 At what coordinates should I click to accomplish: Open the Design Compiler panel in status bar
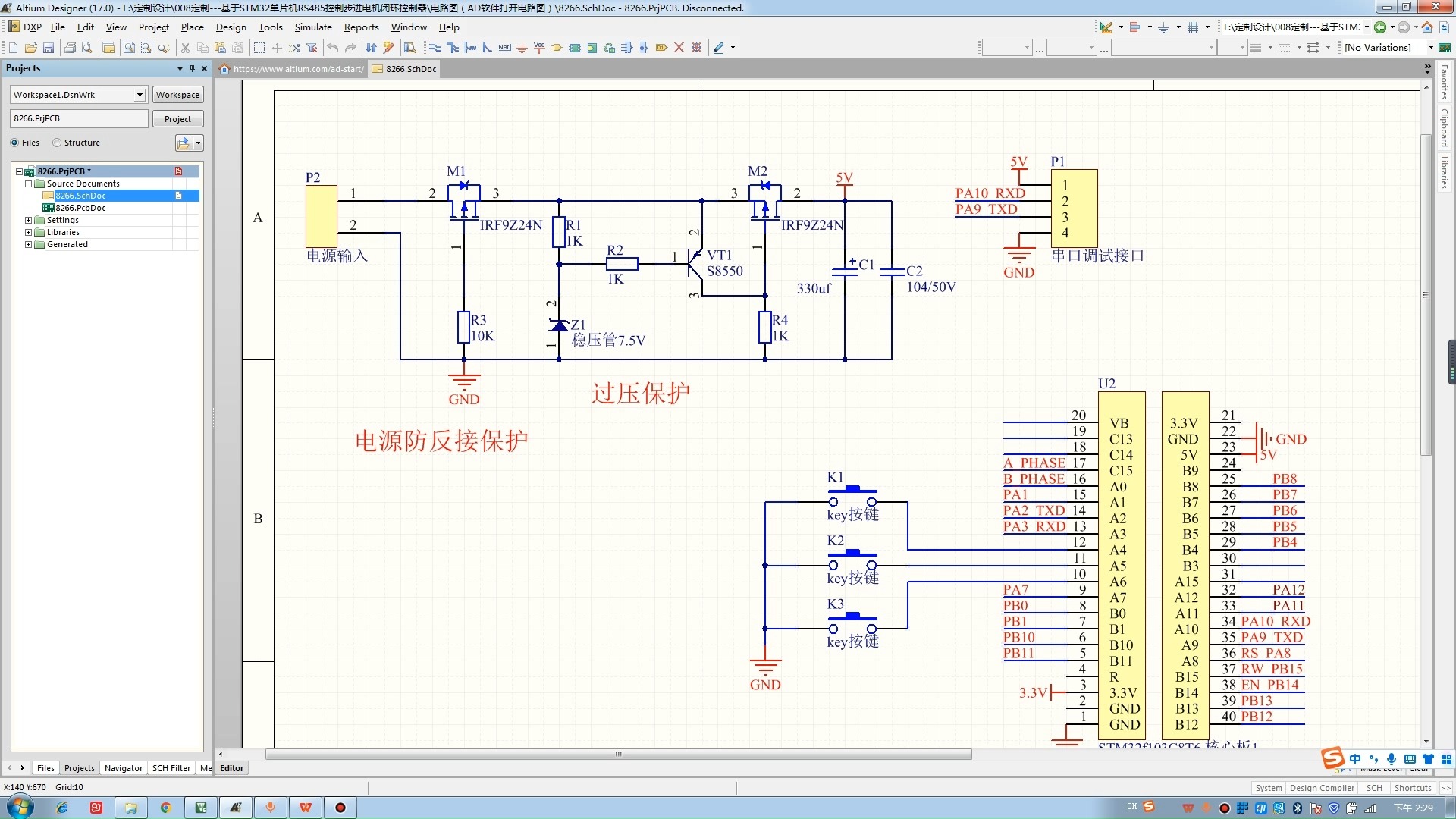1321,788
